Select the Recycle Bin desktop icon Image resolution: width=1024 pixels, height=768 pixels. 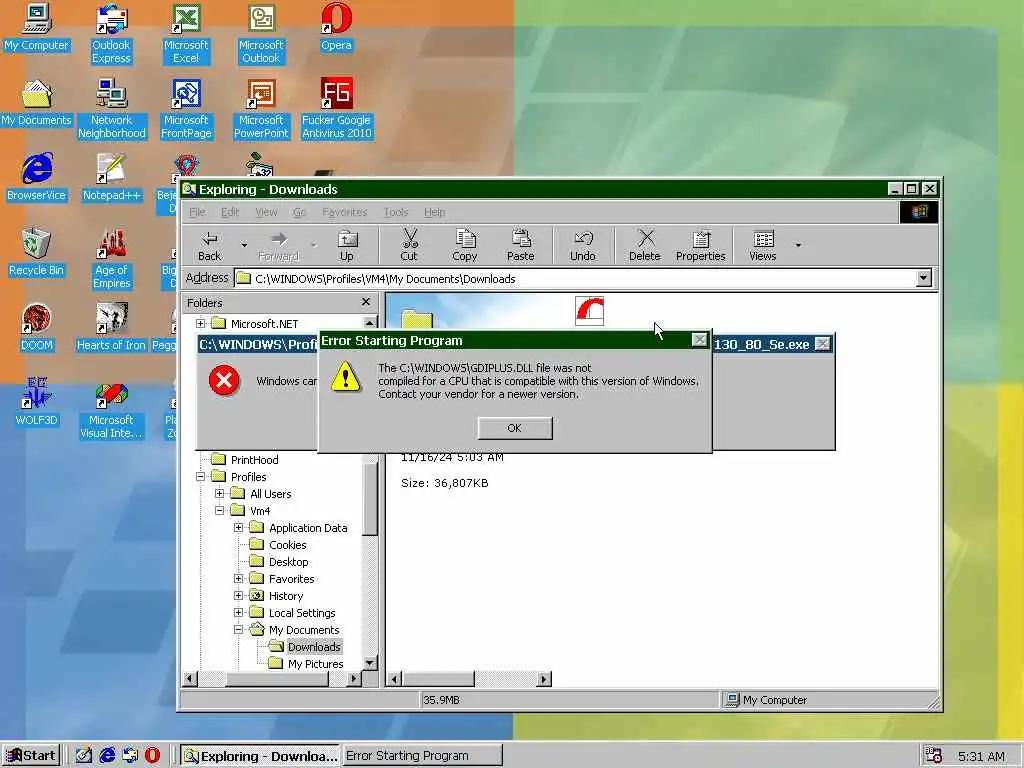tap(37, 253)
